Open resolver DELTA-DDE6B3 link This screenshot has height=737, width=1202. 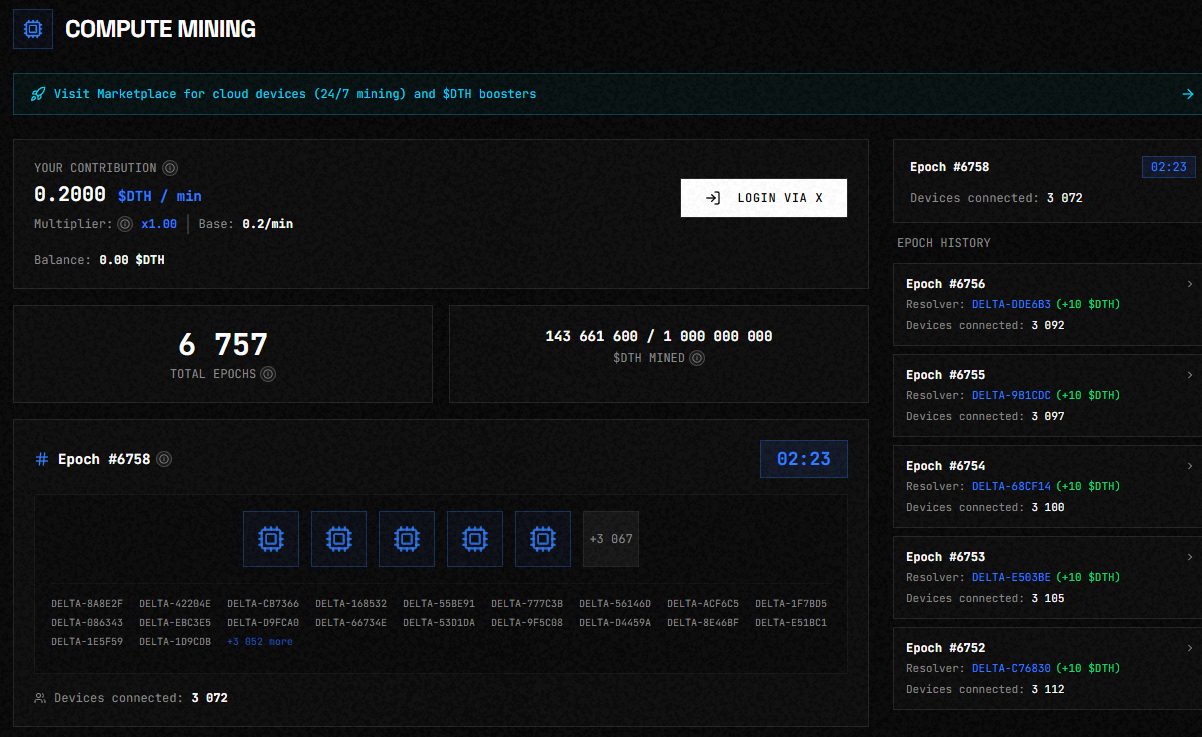tap(1011, 304)
